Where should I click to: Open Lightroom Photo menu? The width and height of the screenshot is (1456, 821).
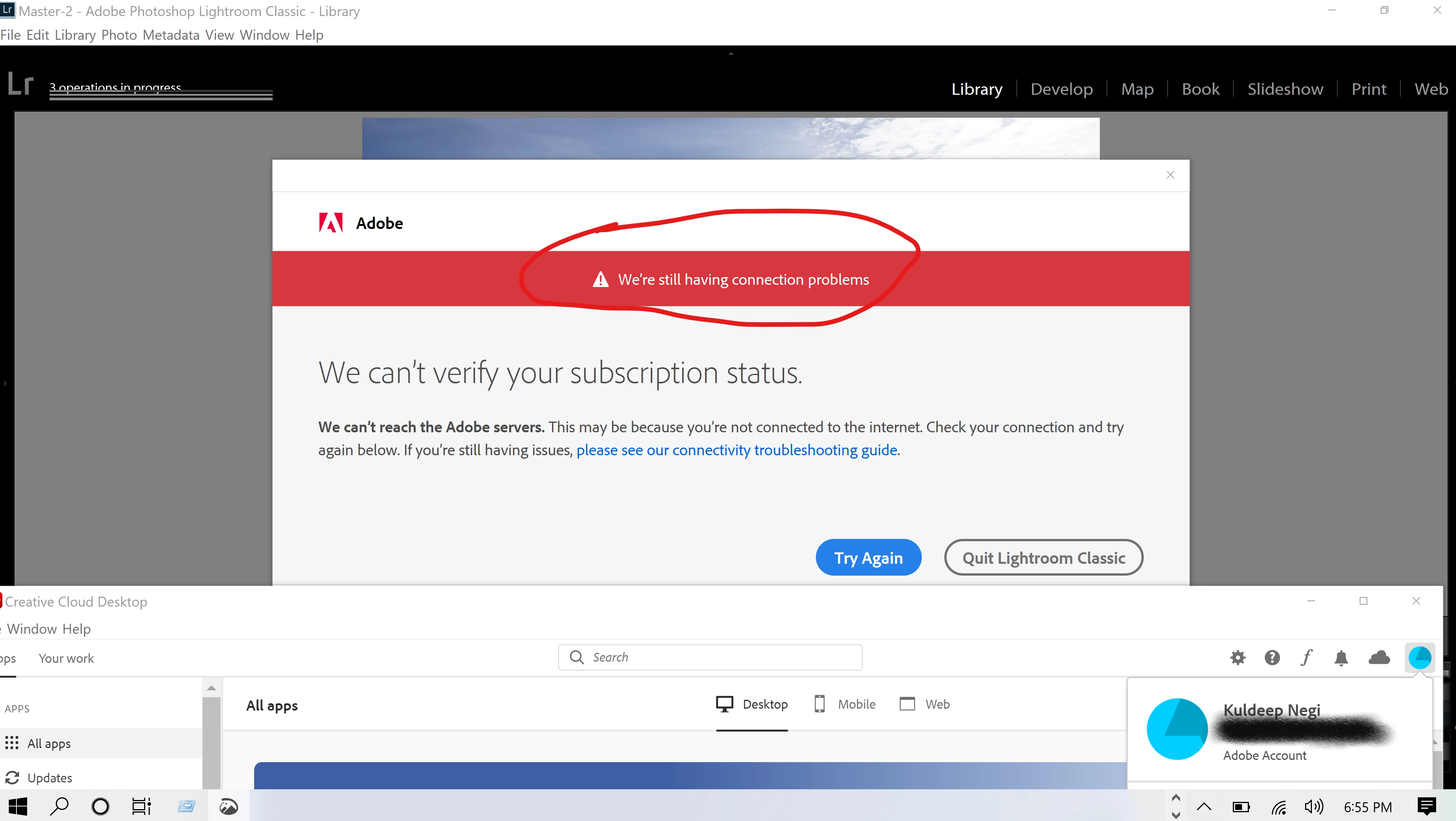119,35
